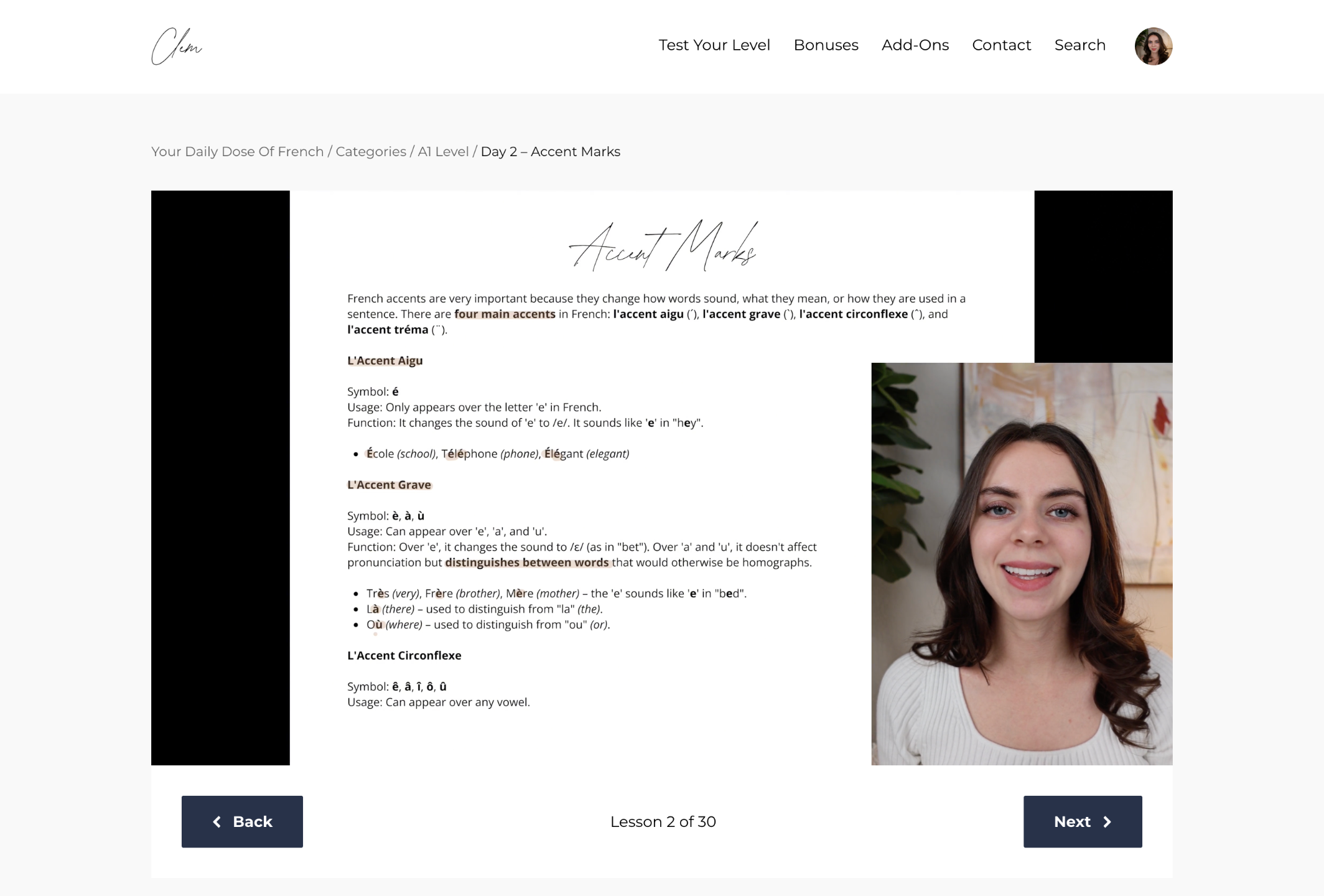Click the Lesson 2 of 30 indicator

tap(663, 822)
